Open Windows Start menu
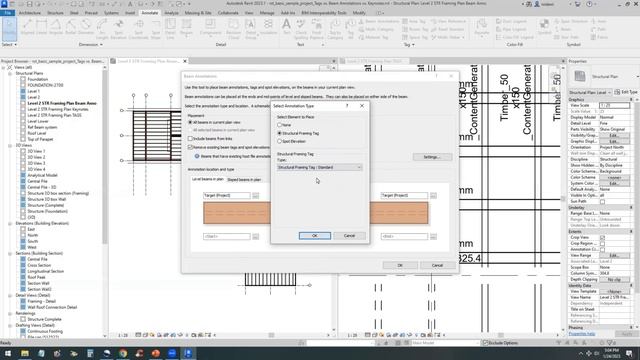 [x=8, y=353]
